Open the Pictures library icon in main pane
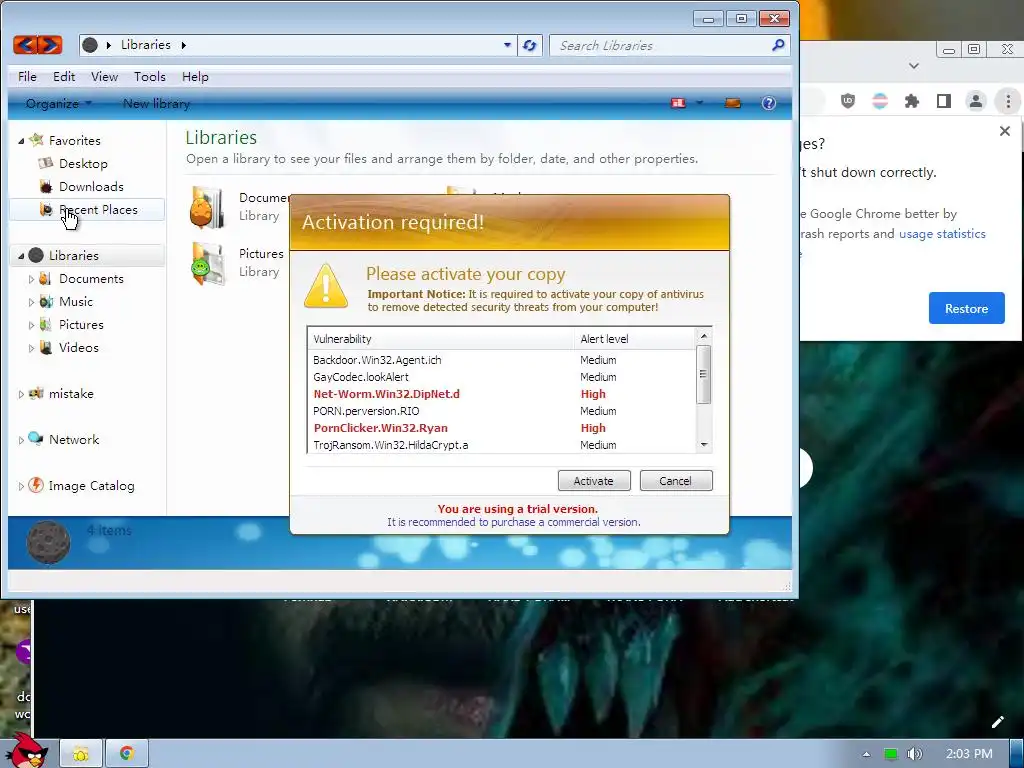This screenshot has width=1024, height=768. pyautogui.click(x=208, y=263)
